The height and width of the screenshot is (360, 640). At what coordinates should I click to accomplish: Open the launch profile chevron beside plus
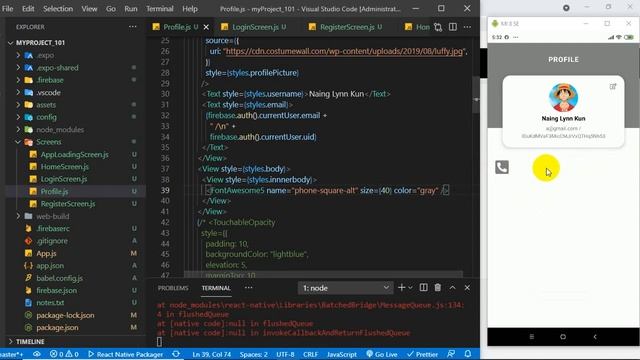pos(410,288)
